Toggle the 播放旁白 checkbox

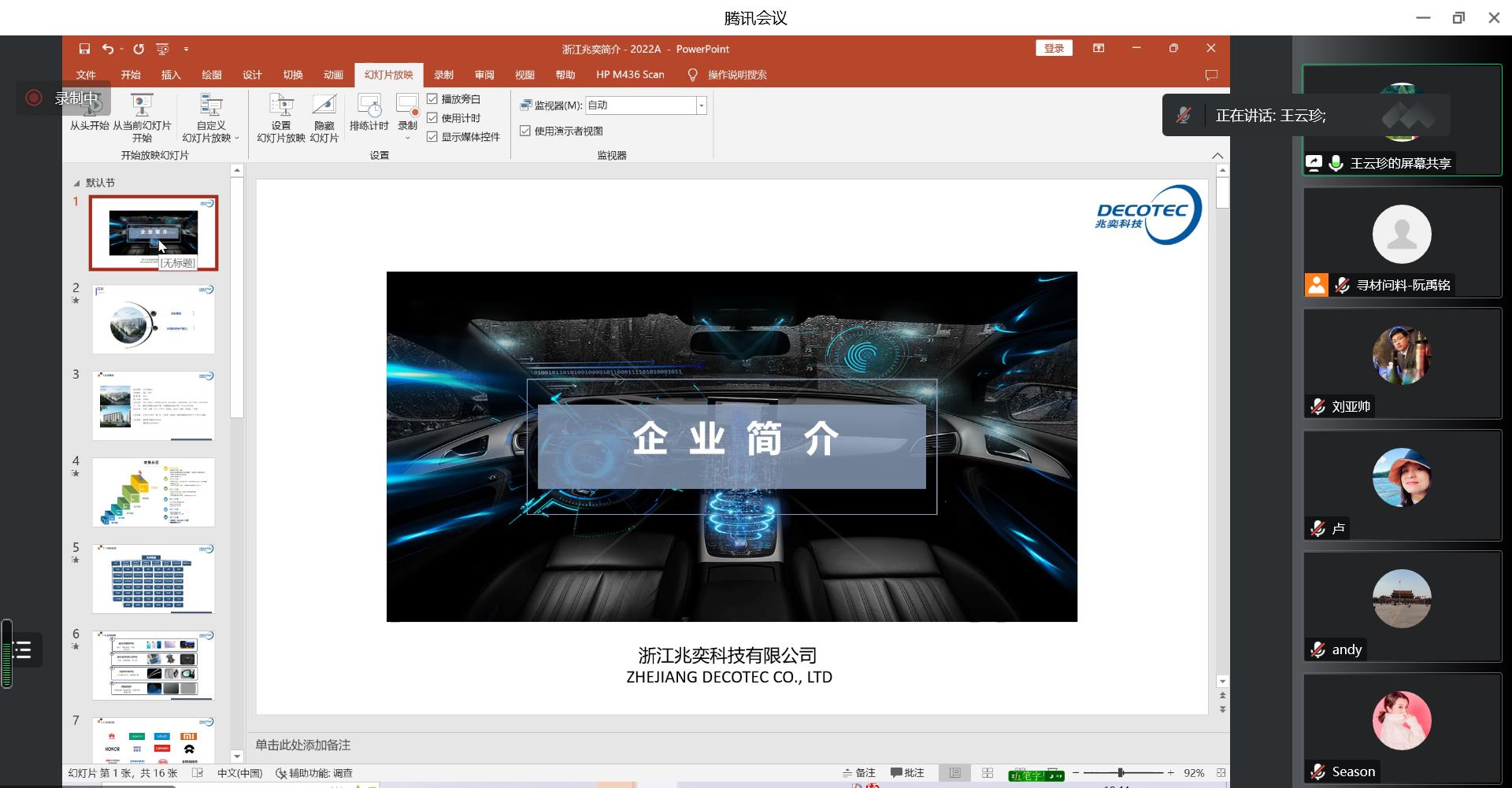(432, 99)
